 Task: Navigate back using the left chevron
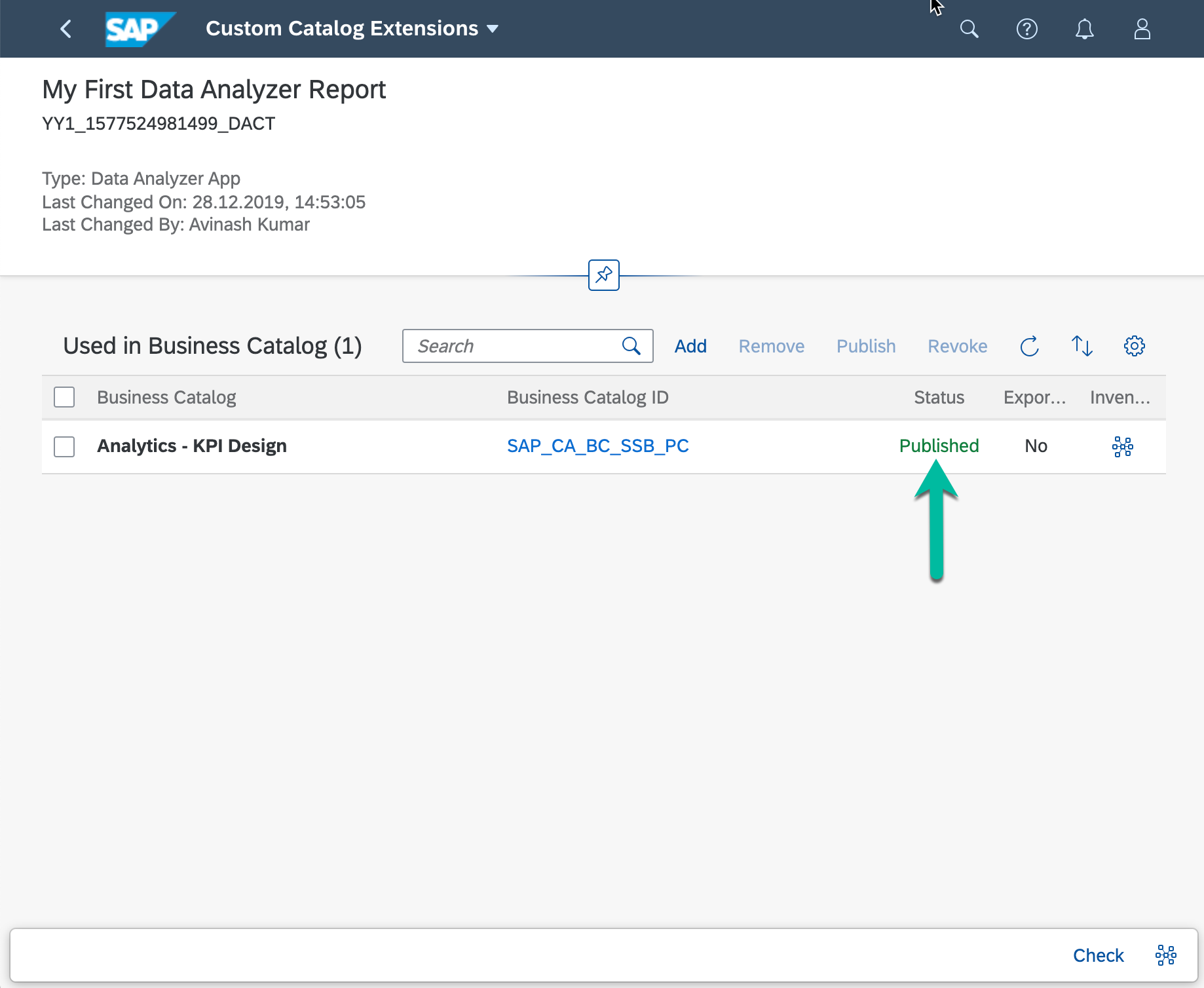point(66,29)
